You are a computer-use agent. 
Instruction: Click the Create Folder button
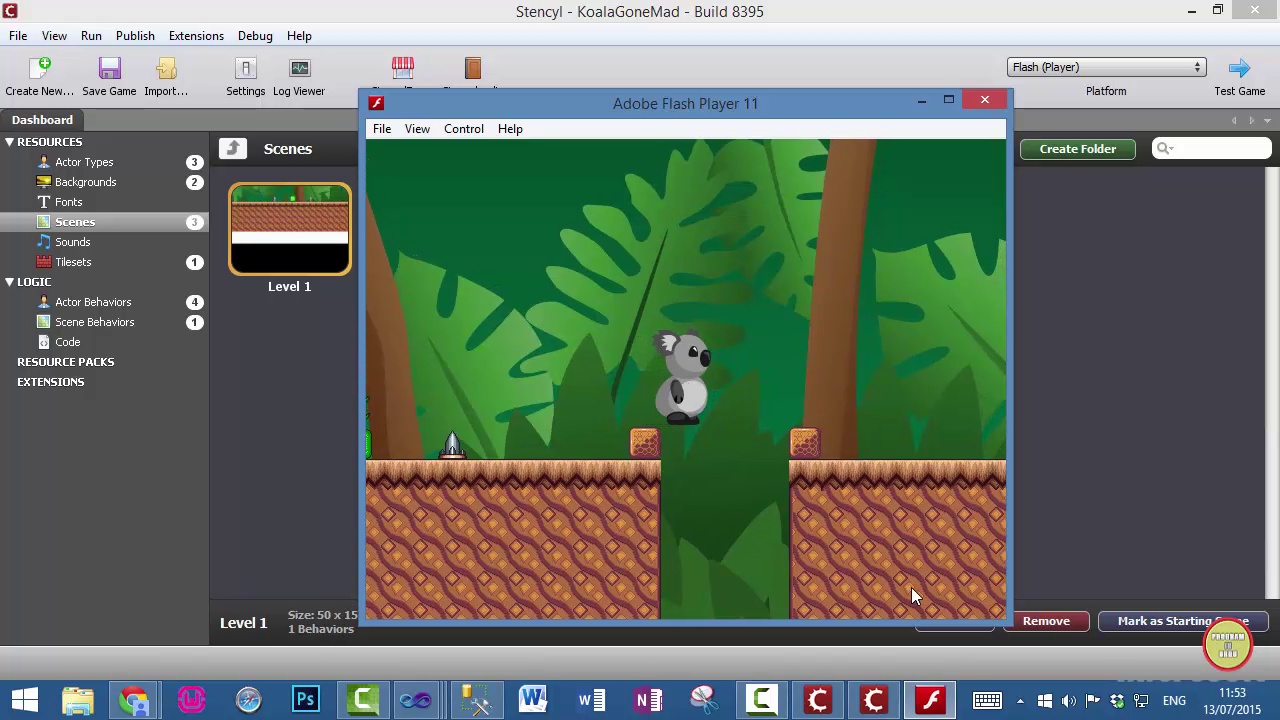point(1077,149)
